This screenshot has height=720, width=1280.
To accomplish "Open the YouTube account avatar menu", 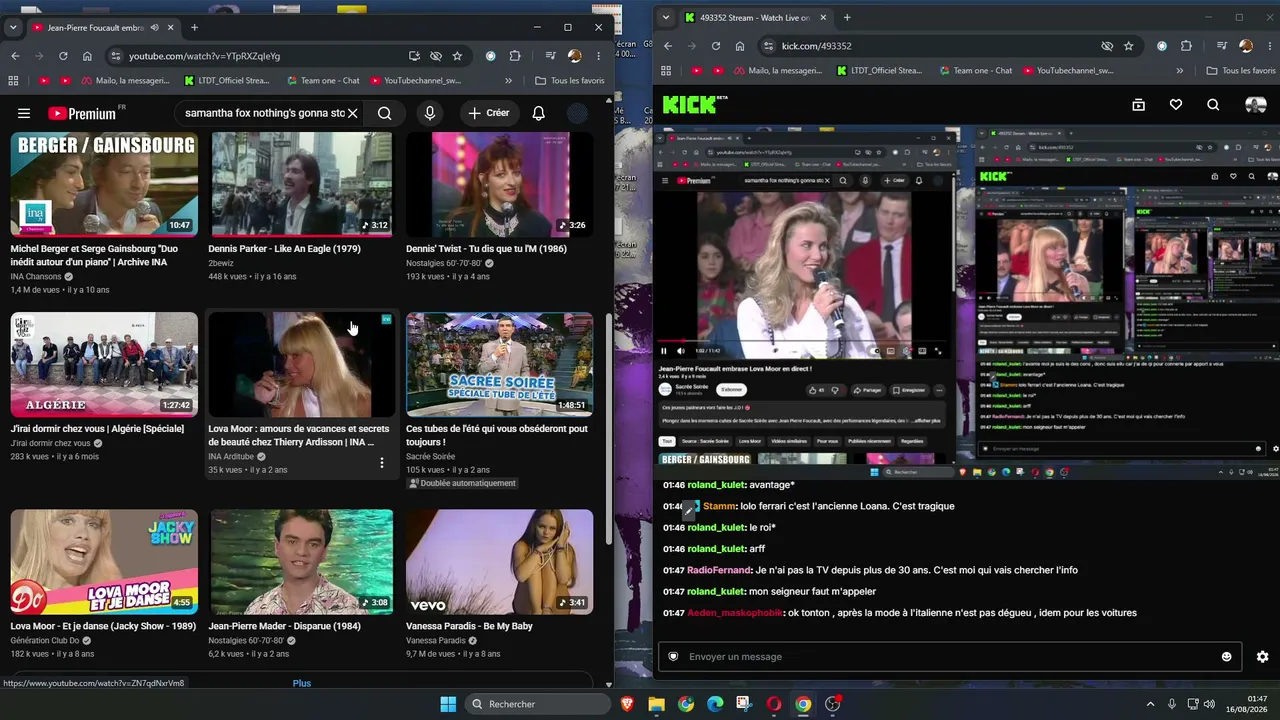I will tap(577, 114).
